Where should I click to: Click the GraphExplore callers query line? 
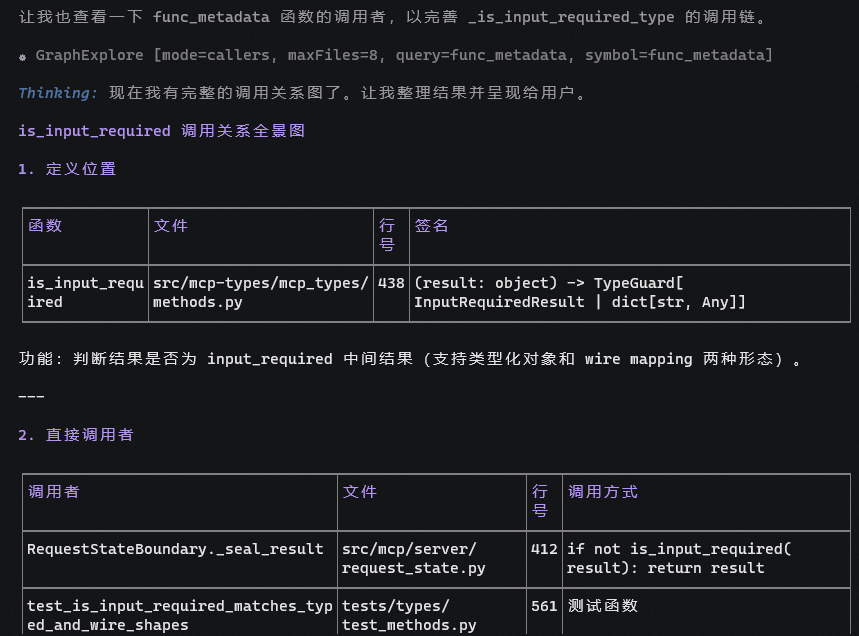(404, 55)
